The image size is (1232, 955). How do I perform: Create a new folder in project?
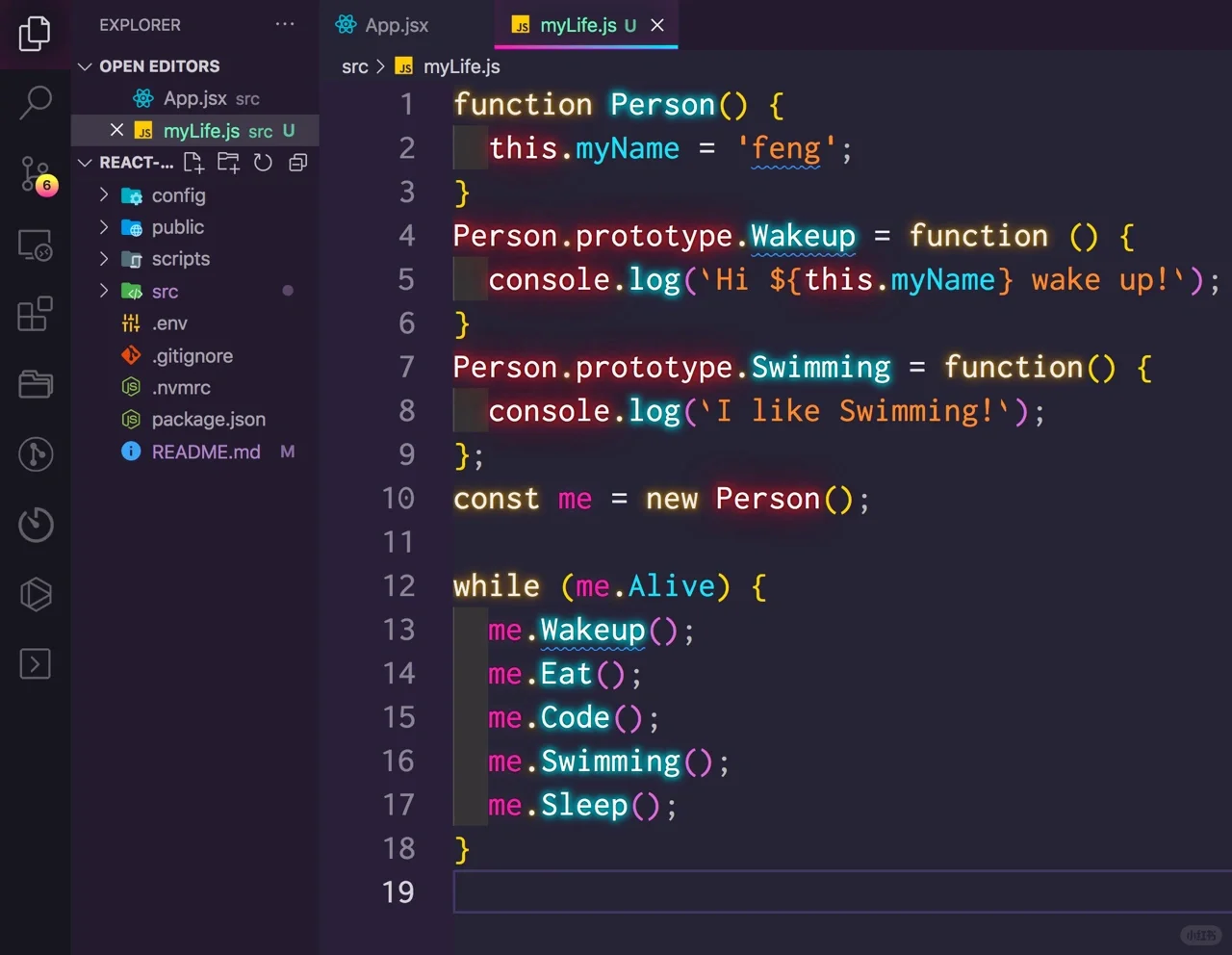[228, 162]
